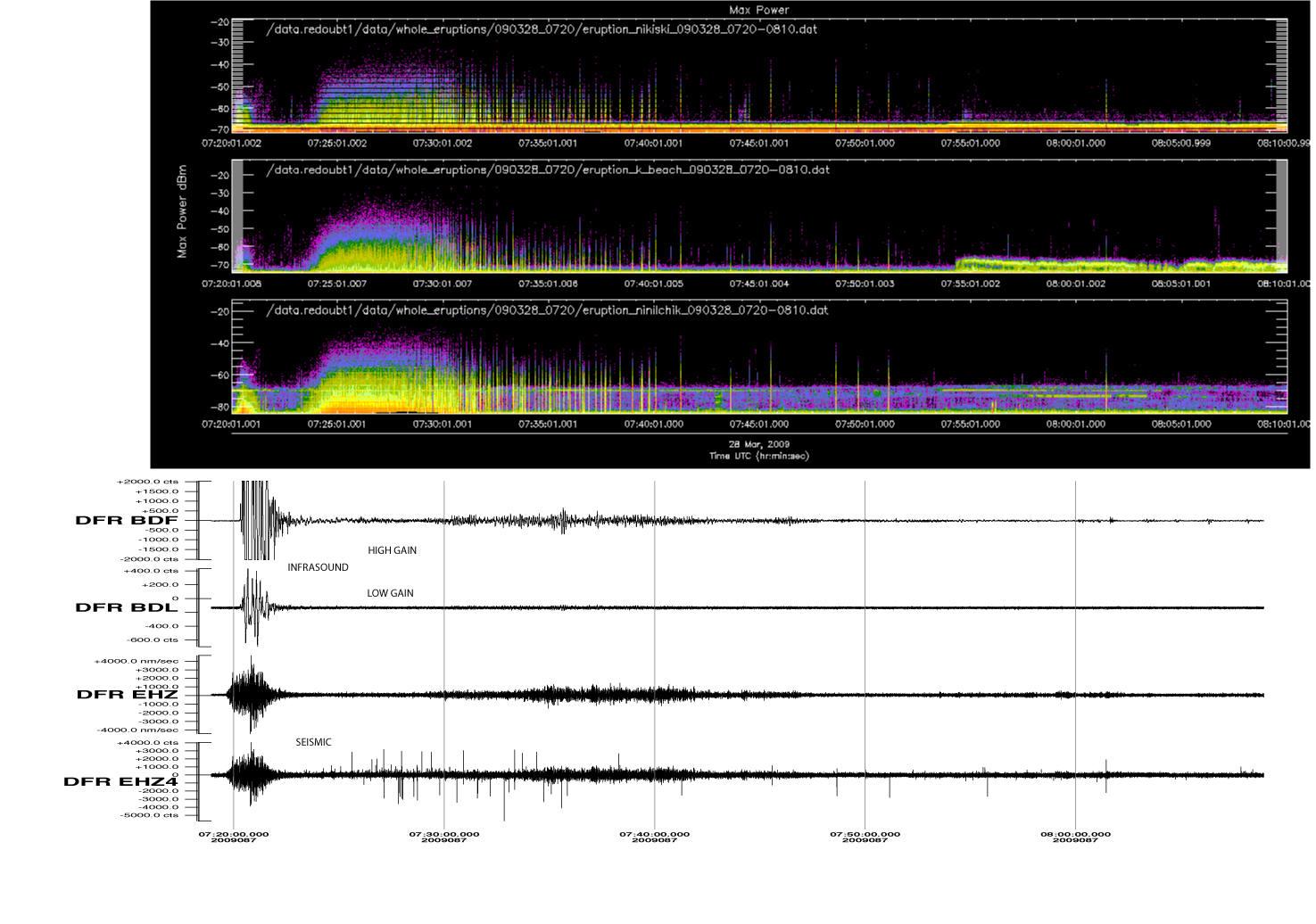1316x924 pixels.
Task: Select the eruption_nikiski_090328_0720-0810.dat file path
Action: click(x=542, y=29)
